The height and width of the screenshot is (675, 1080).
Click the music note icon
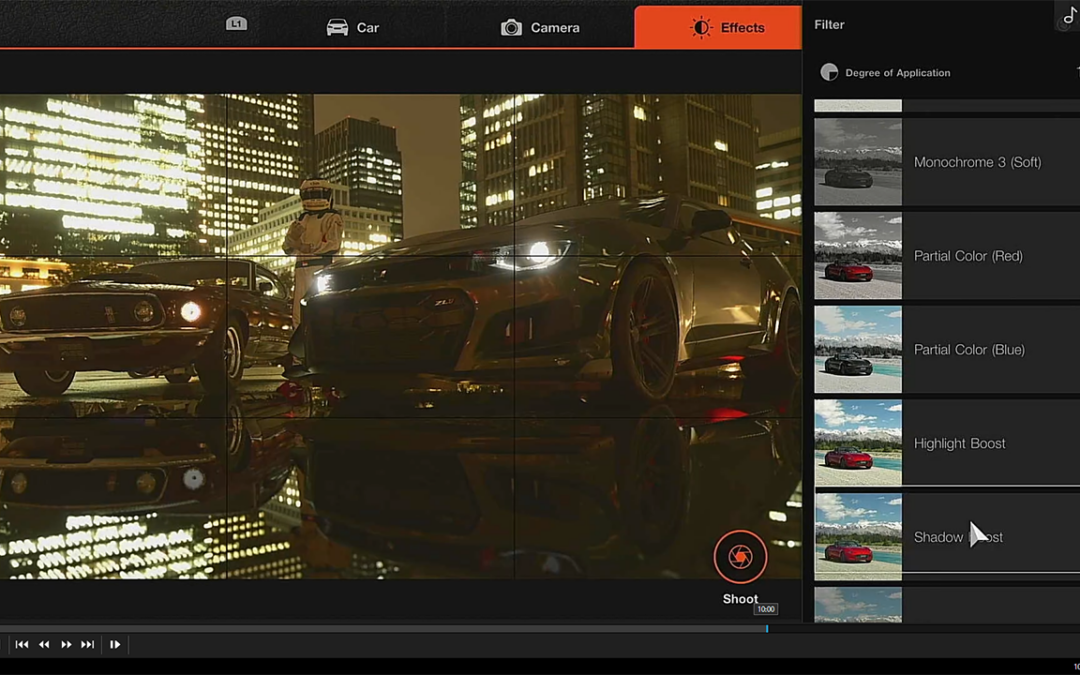point(1069,15)
